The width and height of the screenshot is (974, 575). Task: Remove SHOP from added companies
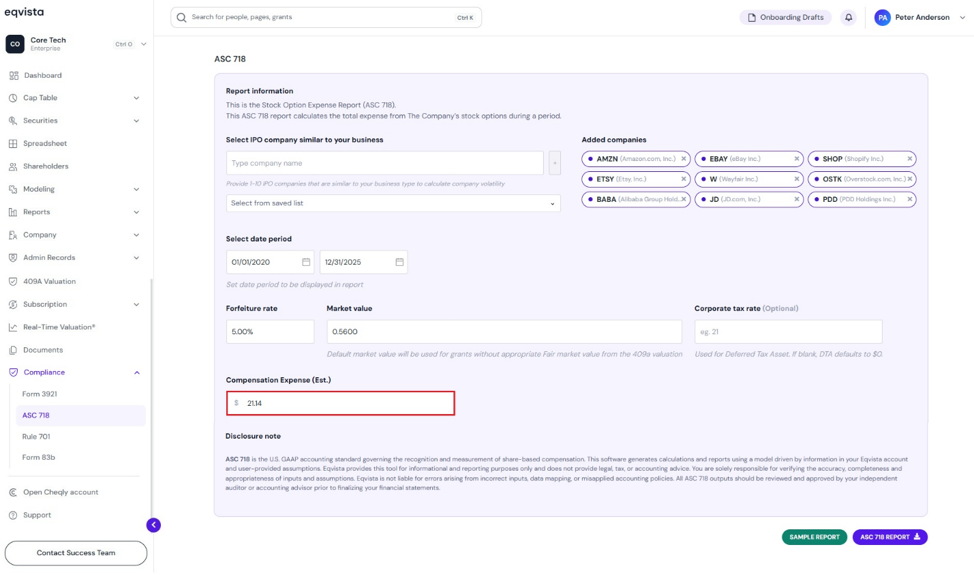[909, 159]
